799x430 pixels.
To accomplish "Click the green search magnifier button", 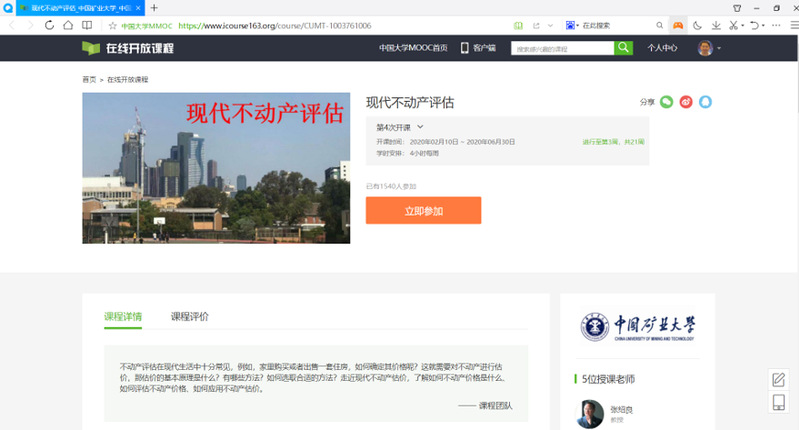I will (x=624, y=47).
